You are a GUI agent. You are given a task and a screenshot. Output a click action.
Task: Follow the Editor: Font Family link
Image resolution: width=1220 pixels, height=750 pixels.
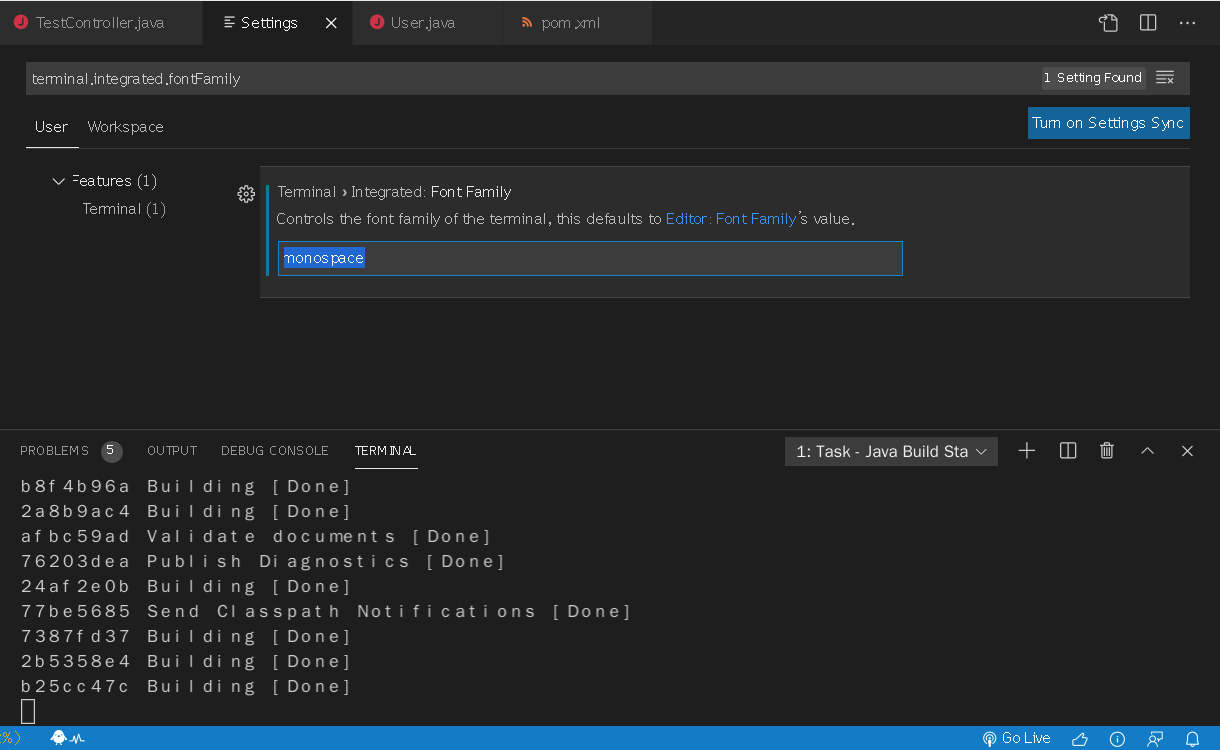731,219
